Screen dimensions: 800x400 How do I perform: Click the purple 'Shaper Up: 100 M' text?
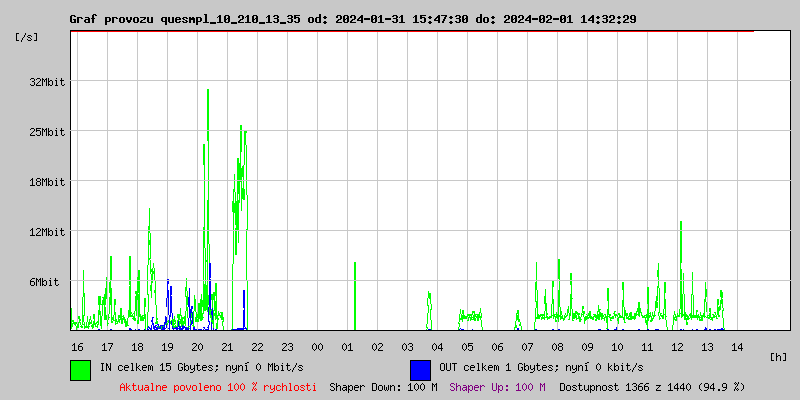[497, 387]
